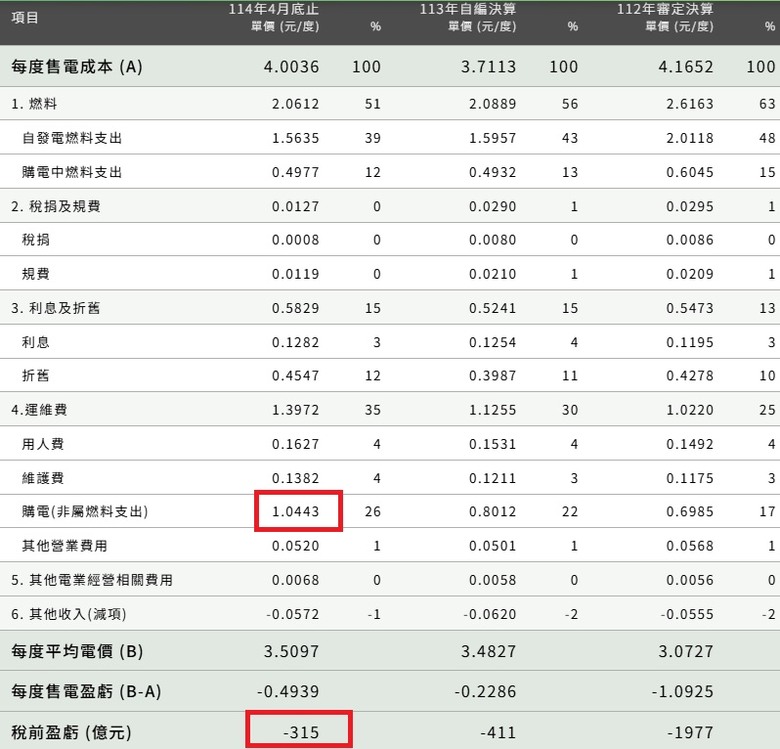Select value 0.0127
The width and height of the screenshot is (780, 749).
click(x=295, y=206)
